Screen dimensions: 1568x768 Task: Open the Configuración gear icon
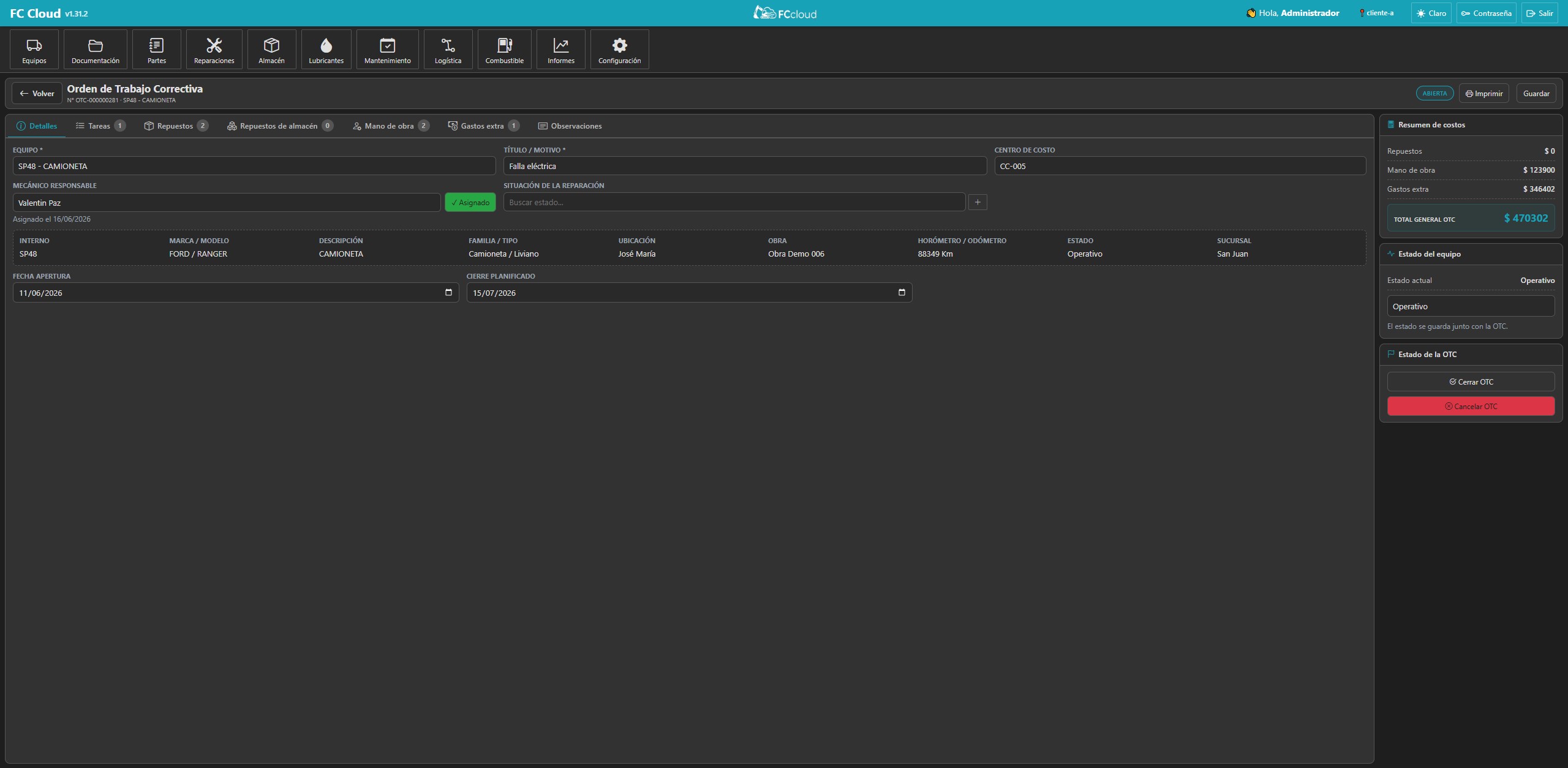tap(619, 49)
